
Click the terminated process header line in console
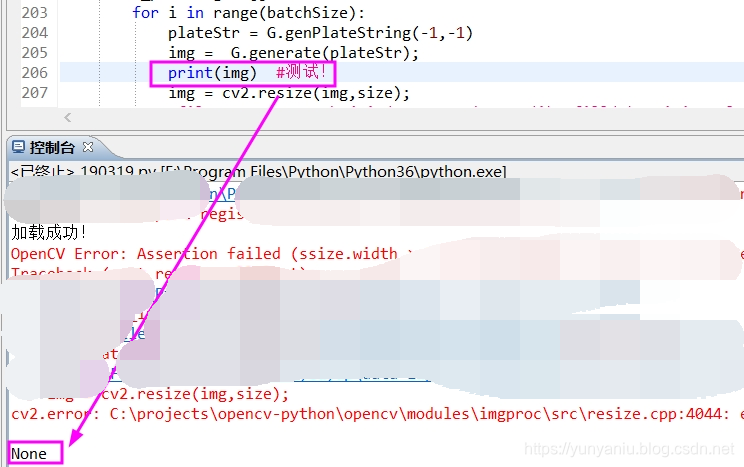click(x=259, y=171)
